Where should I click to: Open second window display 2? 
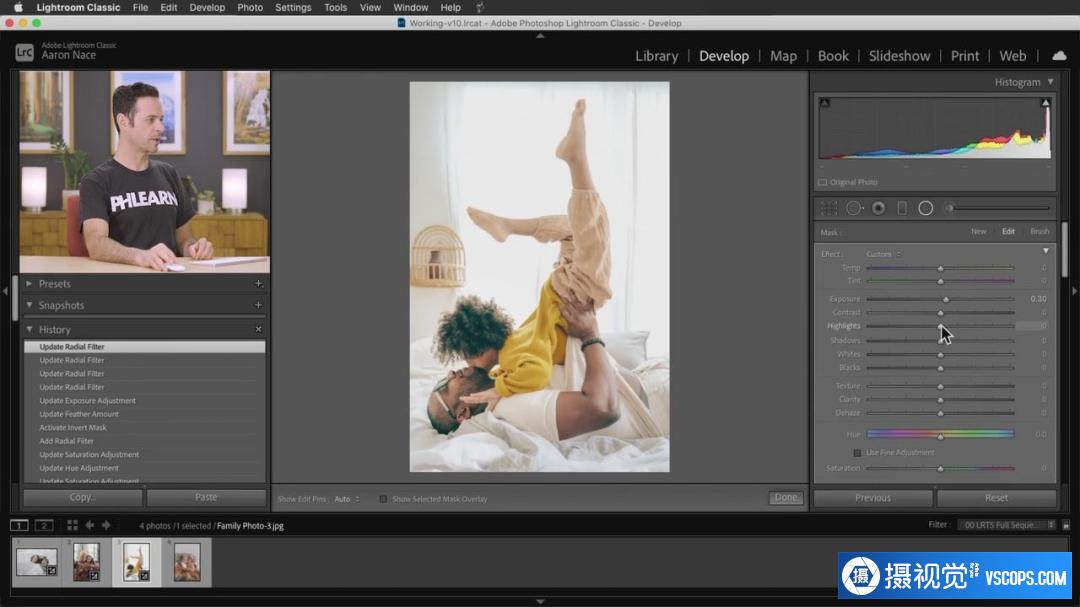(44, 525)
